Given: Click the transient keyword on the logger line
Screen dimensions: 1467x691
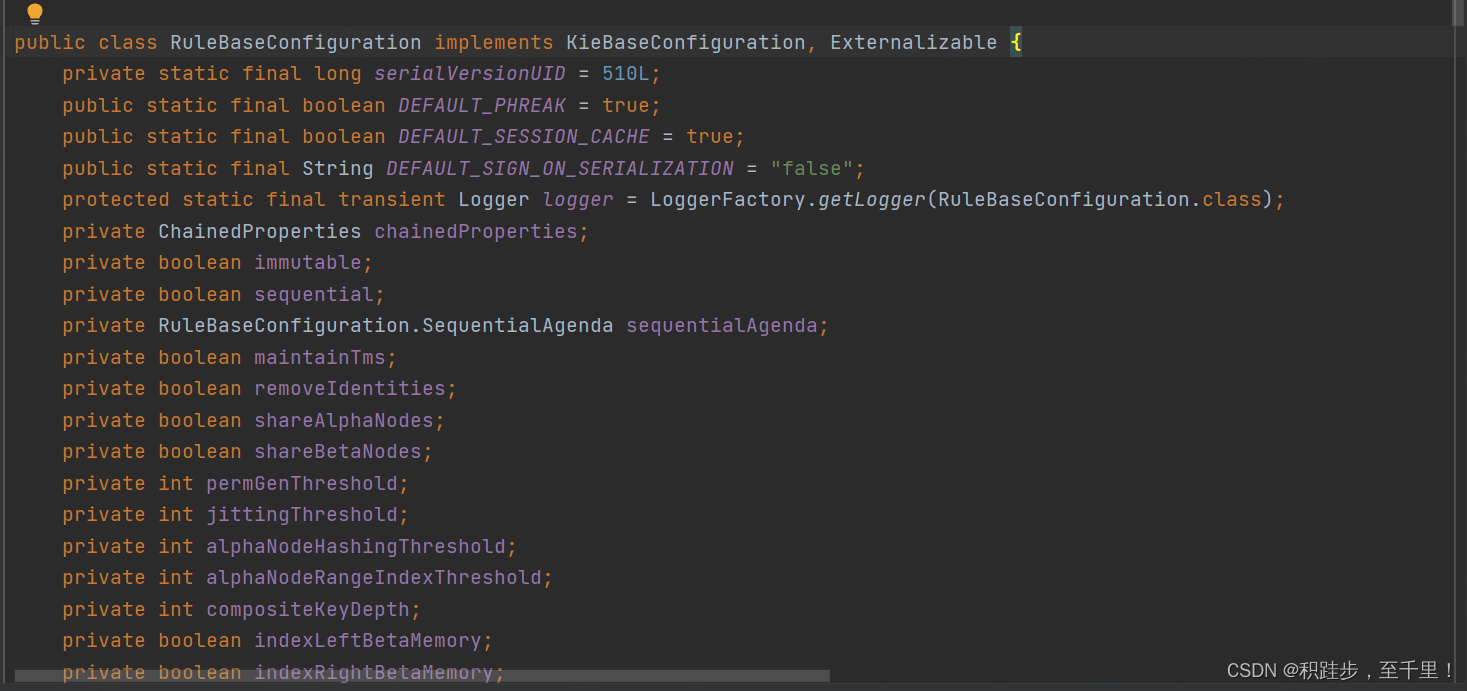Looking at the screenshot, I should click(392, 200).
